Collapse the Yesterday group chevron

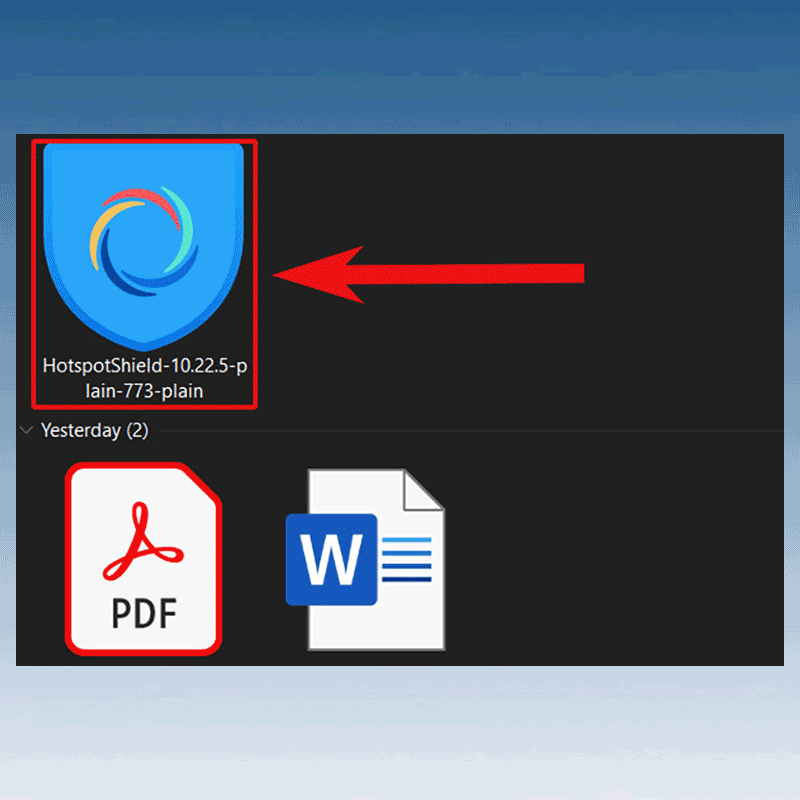point(26,430)
